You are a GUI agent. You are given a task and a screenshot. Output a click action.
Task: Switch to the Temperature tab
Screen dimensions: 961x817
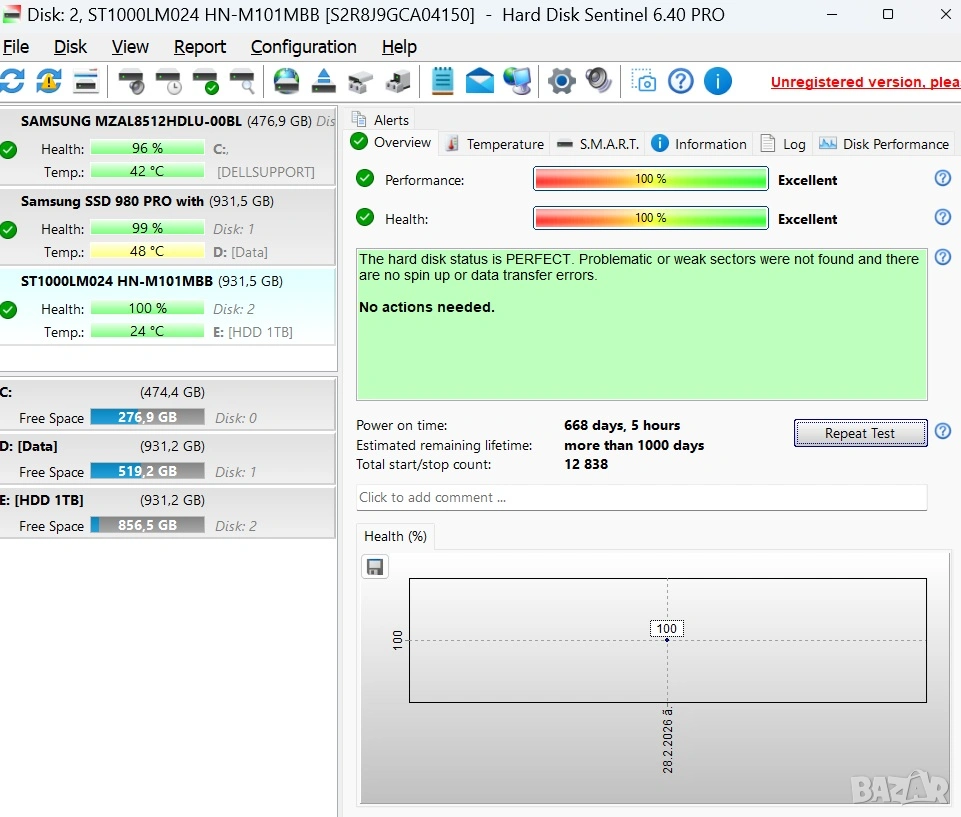tap(495, 144)
